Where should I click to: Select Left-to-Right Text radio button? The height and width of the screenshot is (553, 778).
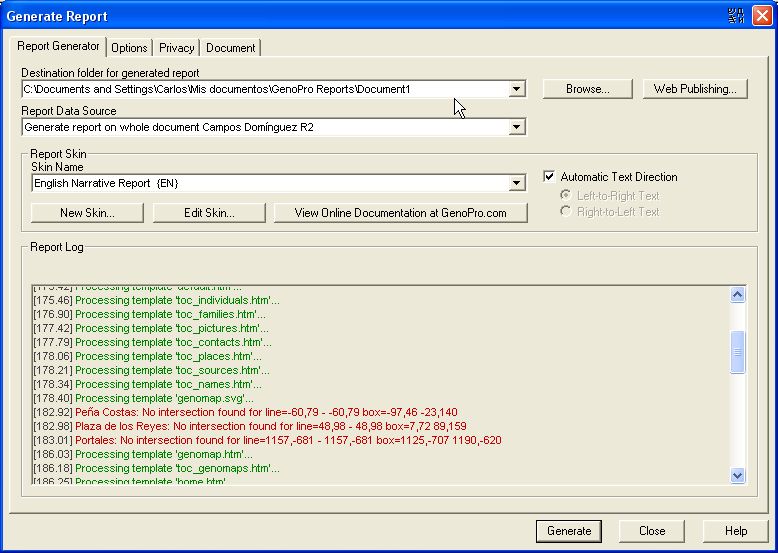566,195
